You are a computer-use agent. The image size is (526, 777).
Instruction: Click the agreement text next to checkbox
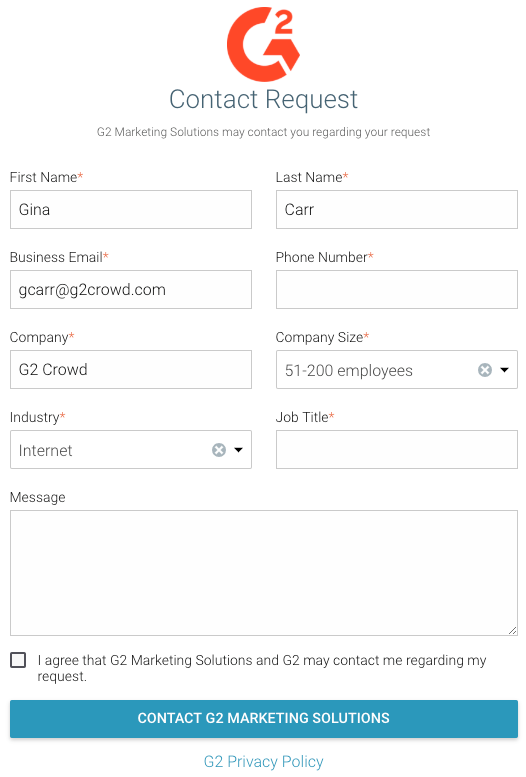[262, 668]
